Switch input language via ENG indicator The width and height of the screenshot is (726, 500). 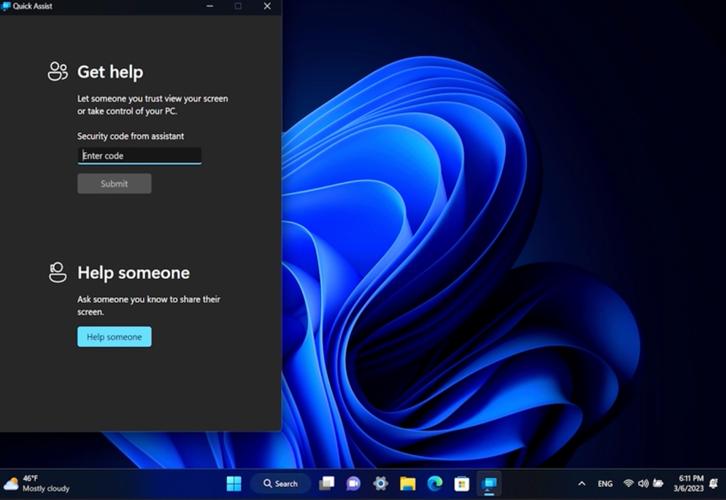click(x=605, y=483)
